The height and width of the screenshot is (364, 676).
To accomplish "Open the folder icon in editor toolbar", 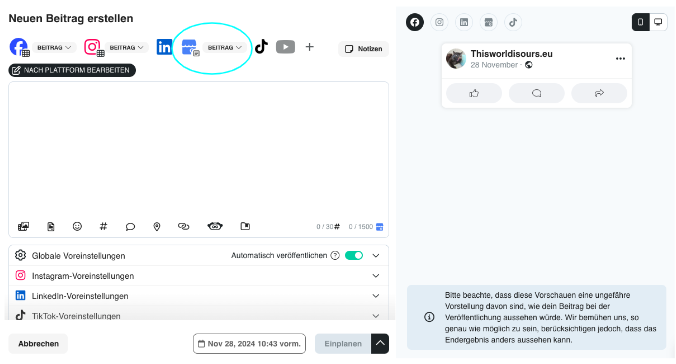I will point(245,226).
